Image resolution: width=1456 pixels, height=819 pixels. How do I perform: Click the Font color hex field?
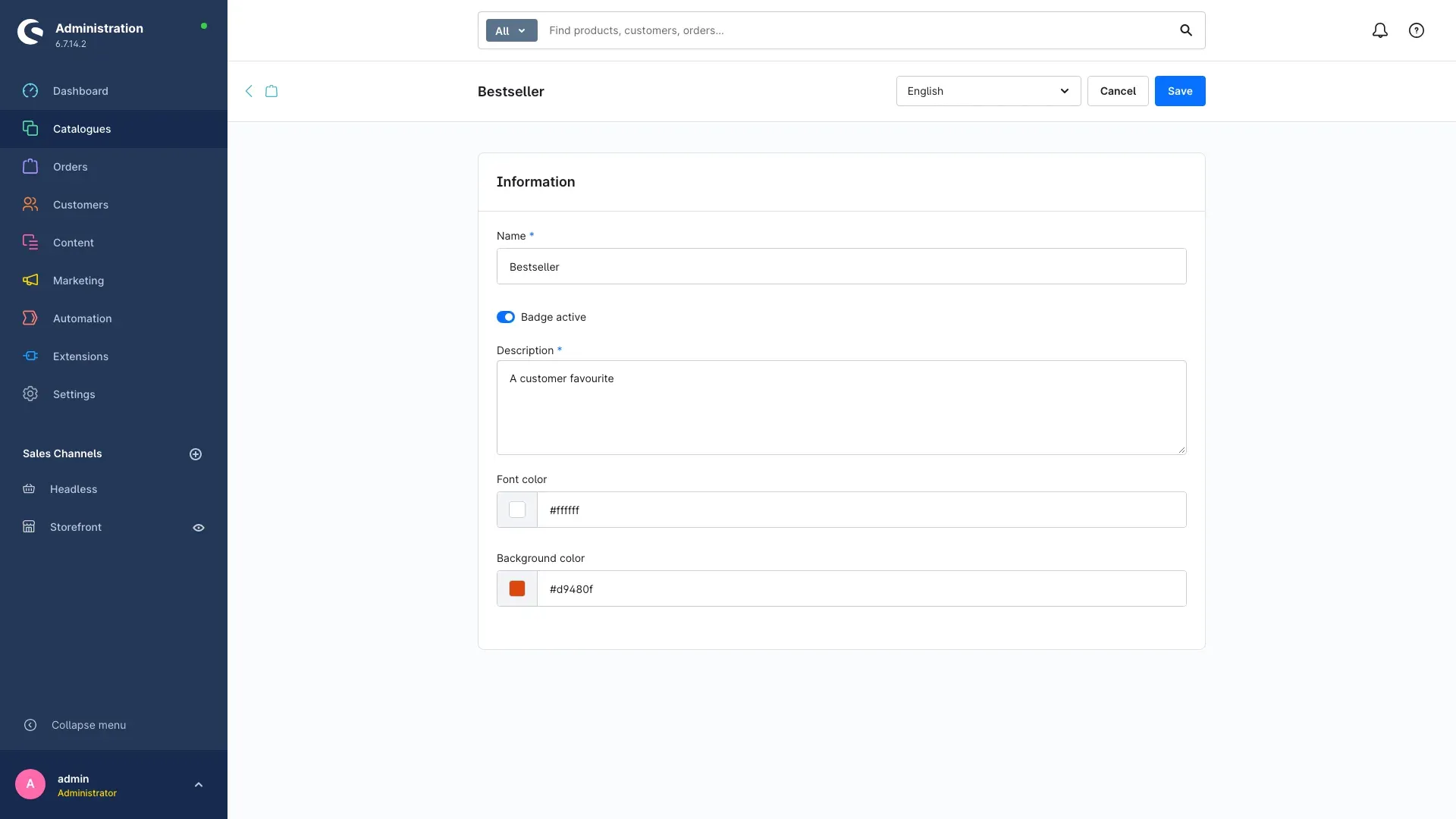[x=861, y=510]
